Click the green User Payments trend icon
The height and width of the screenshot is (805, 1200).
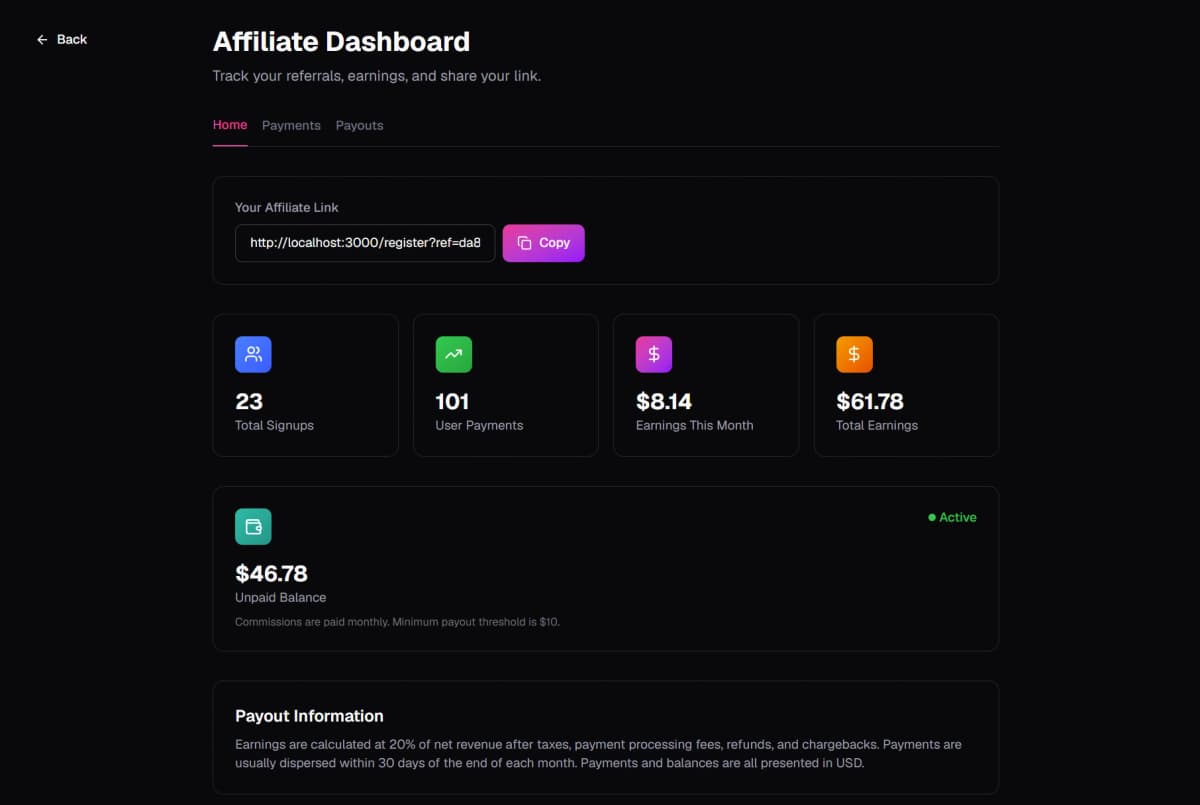454,354
